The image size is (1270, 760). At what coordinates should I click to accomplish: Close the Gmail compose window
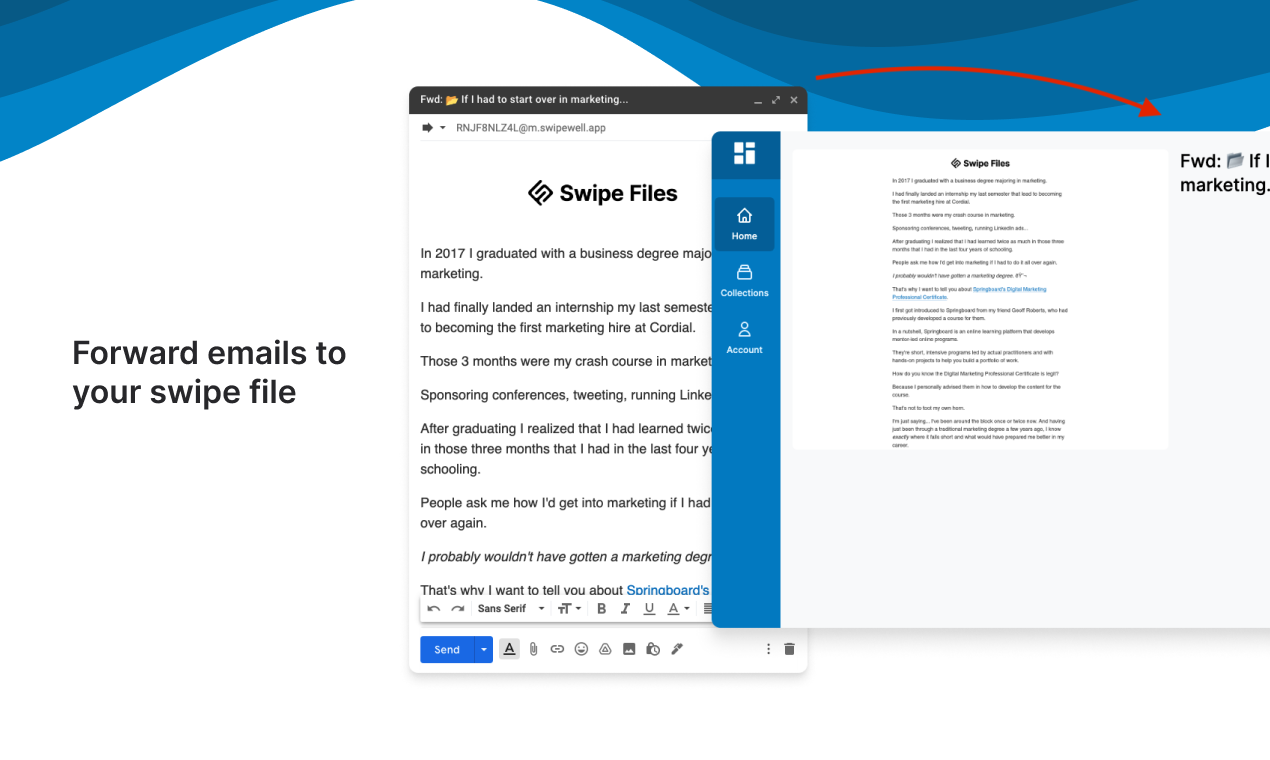pyautogui.click(x=794, y=100)
